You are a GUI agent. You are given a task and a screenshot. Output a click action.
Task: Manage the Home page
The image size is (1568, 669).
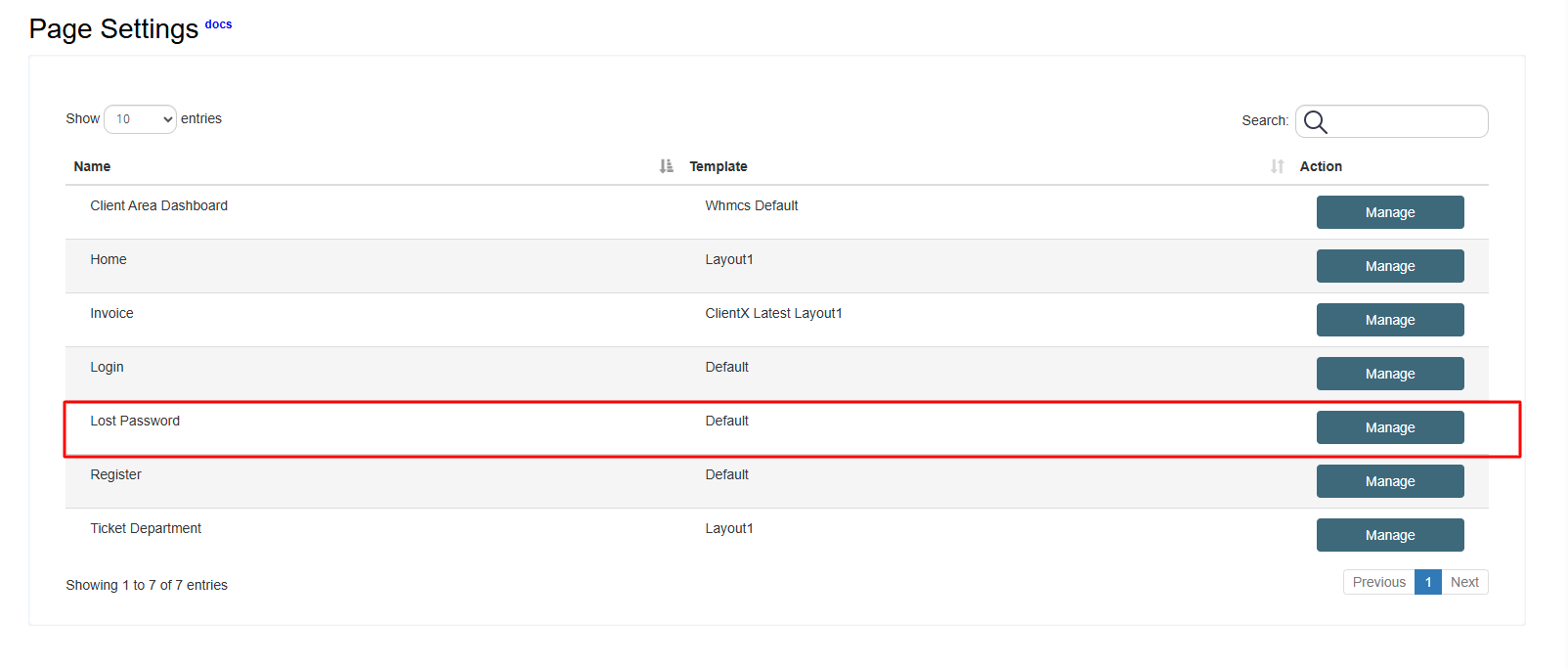pyautogui.click(x=1389, y=266)
